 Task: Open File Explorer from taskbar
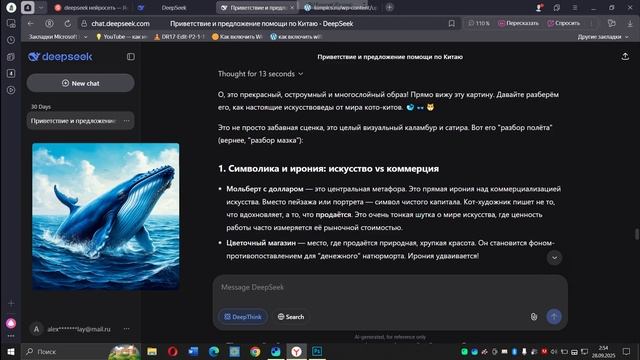152,351
